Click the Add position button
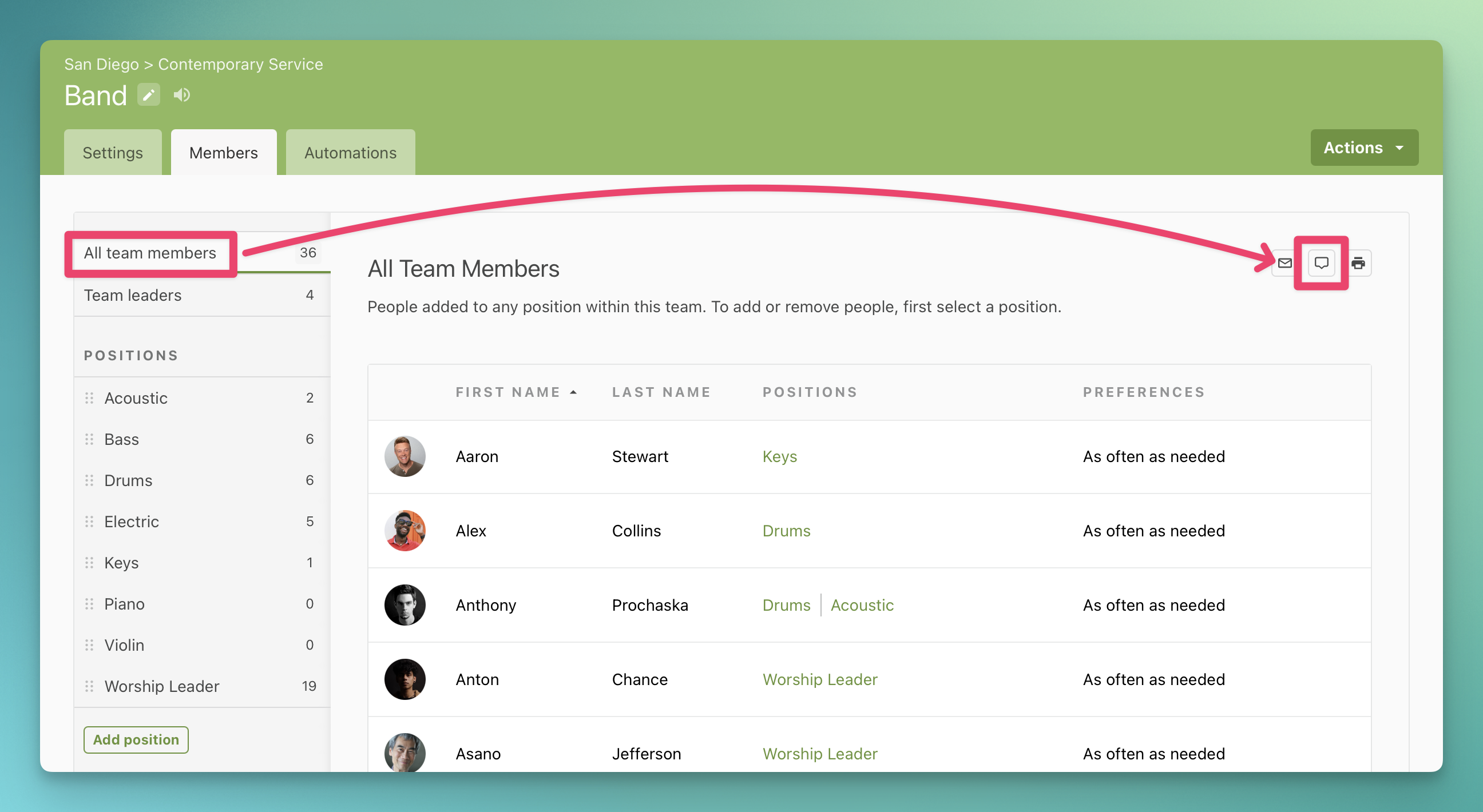This screenshot has width=1483, height=812. click(136, 740)
